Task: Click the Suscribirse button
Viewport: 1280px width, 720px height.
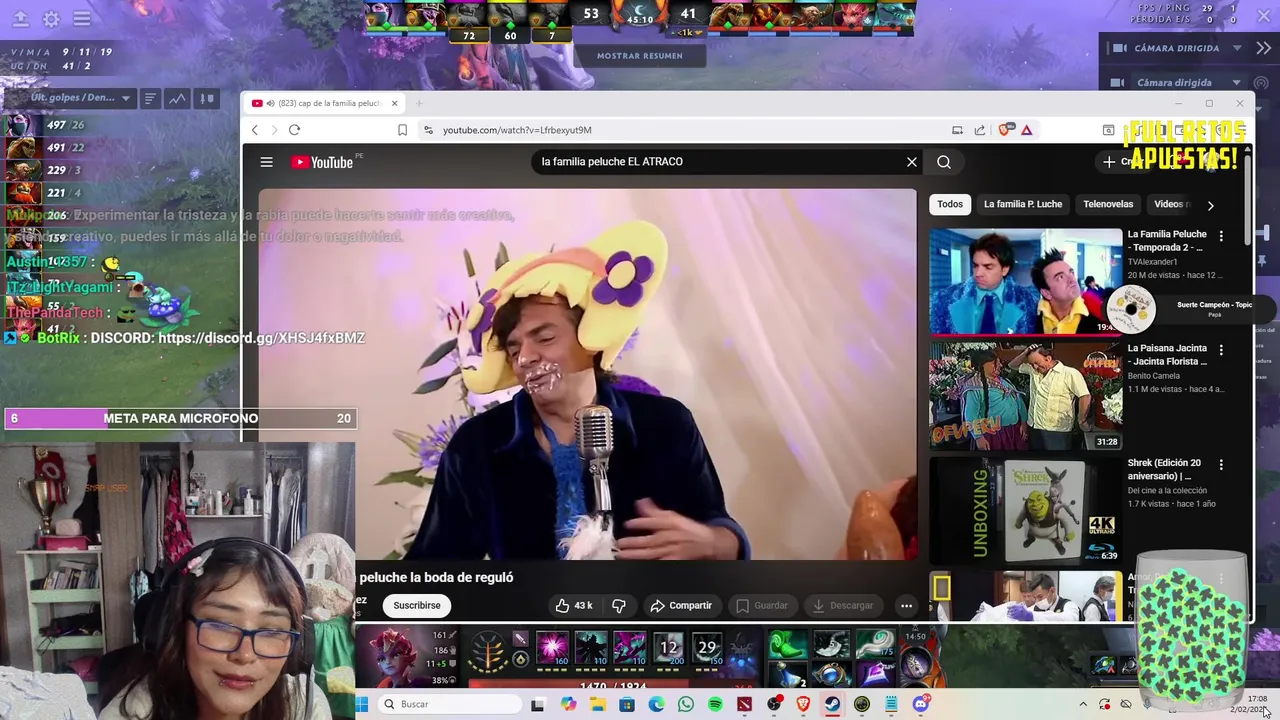Action: click(417, 605)
